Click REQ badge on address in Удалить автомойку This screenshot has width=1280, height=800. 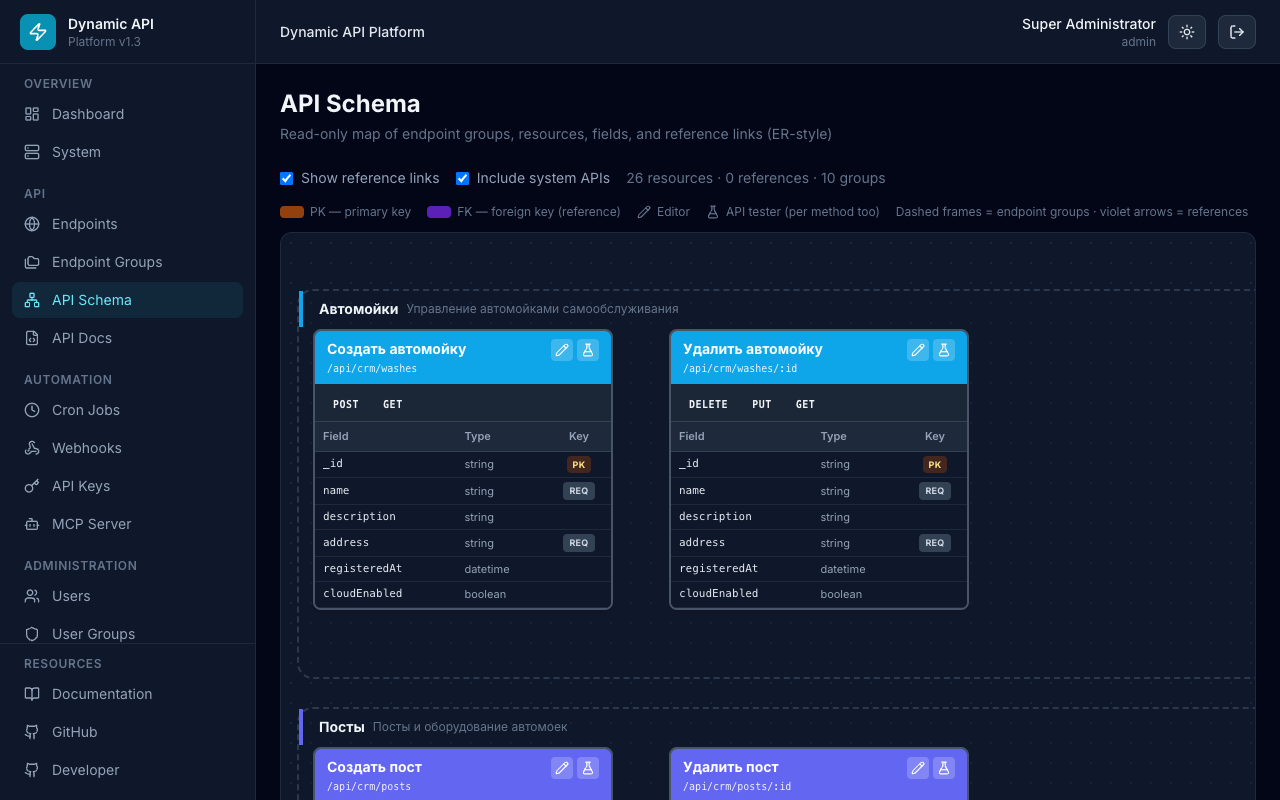pyautogui.click(x=935, y=543)
